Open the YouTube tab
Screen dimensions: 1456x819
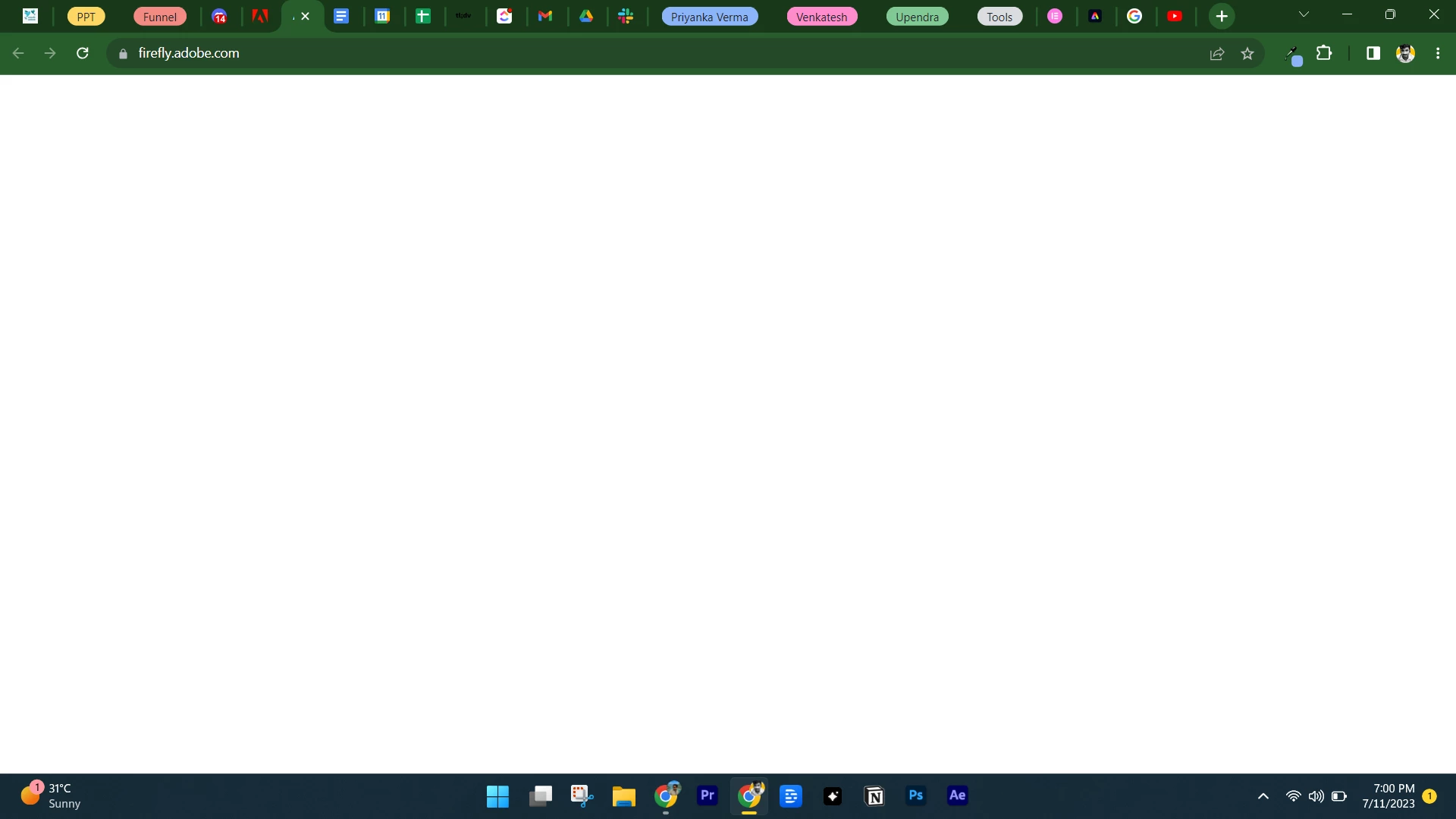[x=1175, y=16]
